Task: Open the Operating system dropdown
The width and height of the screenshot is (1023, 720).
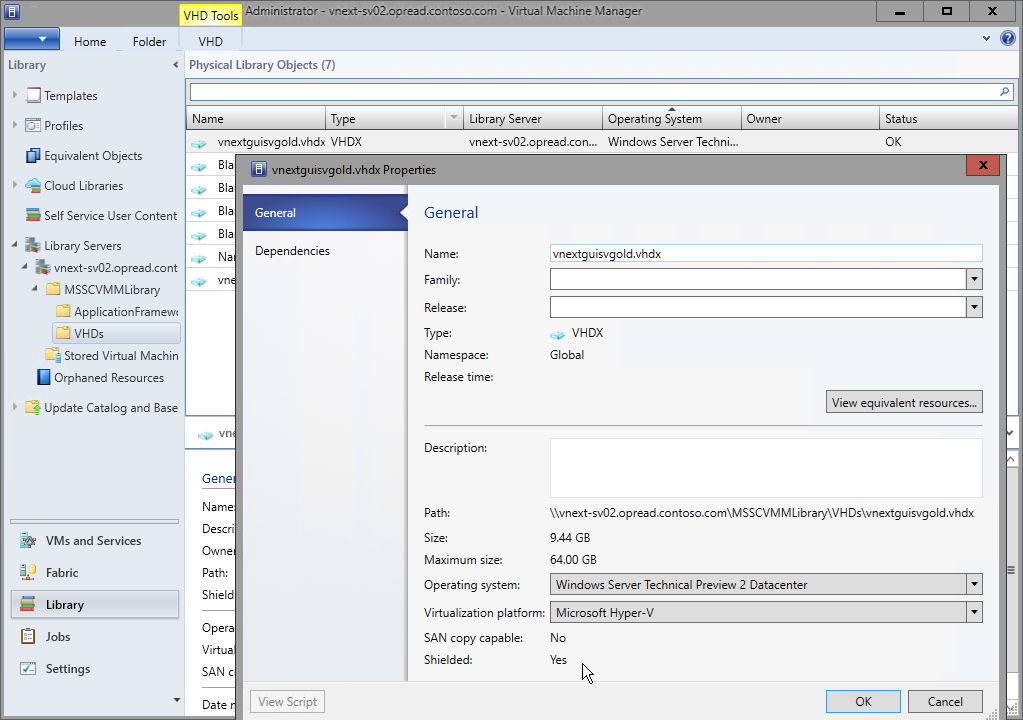Action: tap(973, 584)
